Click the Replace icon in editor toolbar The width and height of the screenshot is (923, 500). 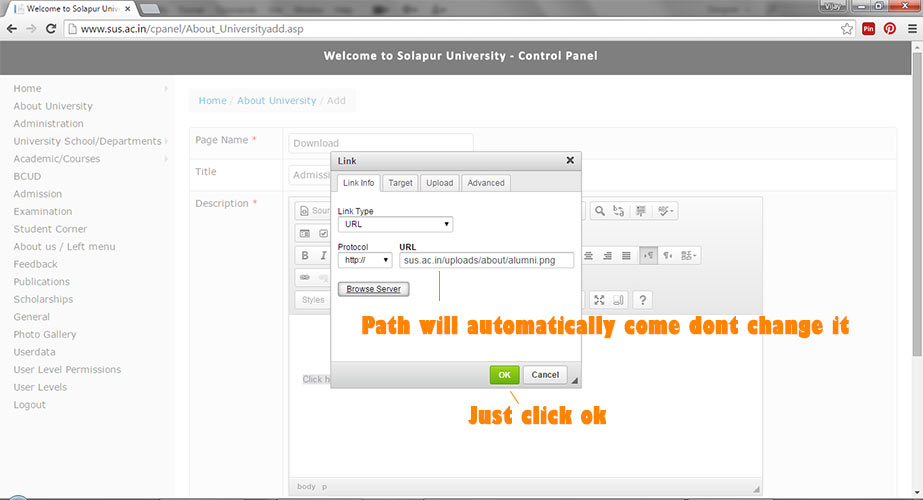[x=619, y=211]
